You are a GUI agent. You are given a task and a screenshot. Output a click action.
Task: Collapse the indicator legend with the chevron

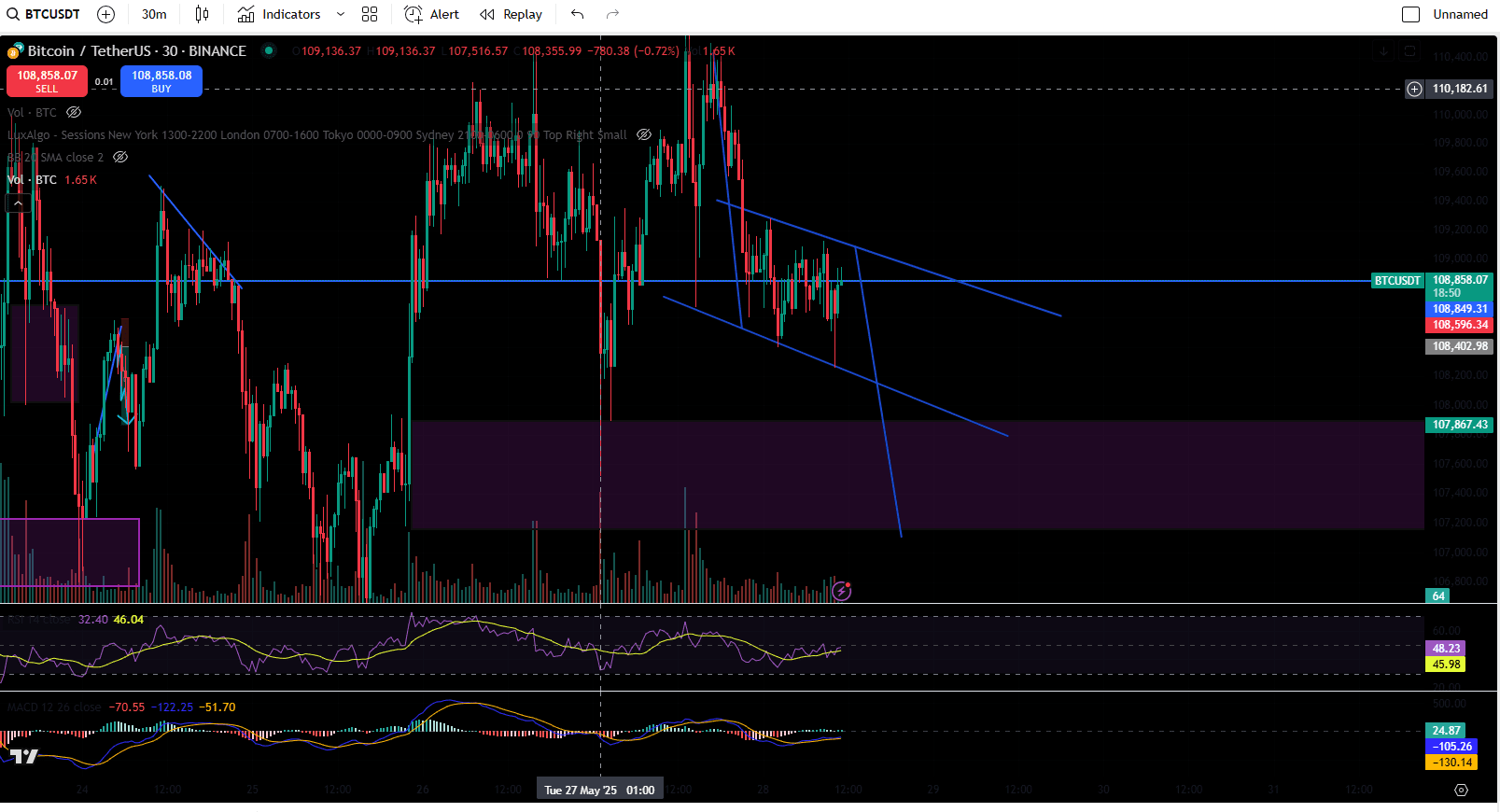coord(18,203)
